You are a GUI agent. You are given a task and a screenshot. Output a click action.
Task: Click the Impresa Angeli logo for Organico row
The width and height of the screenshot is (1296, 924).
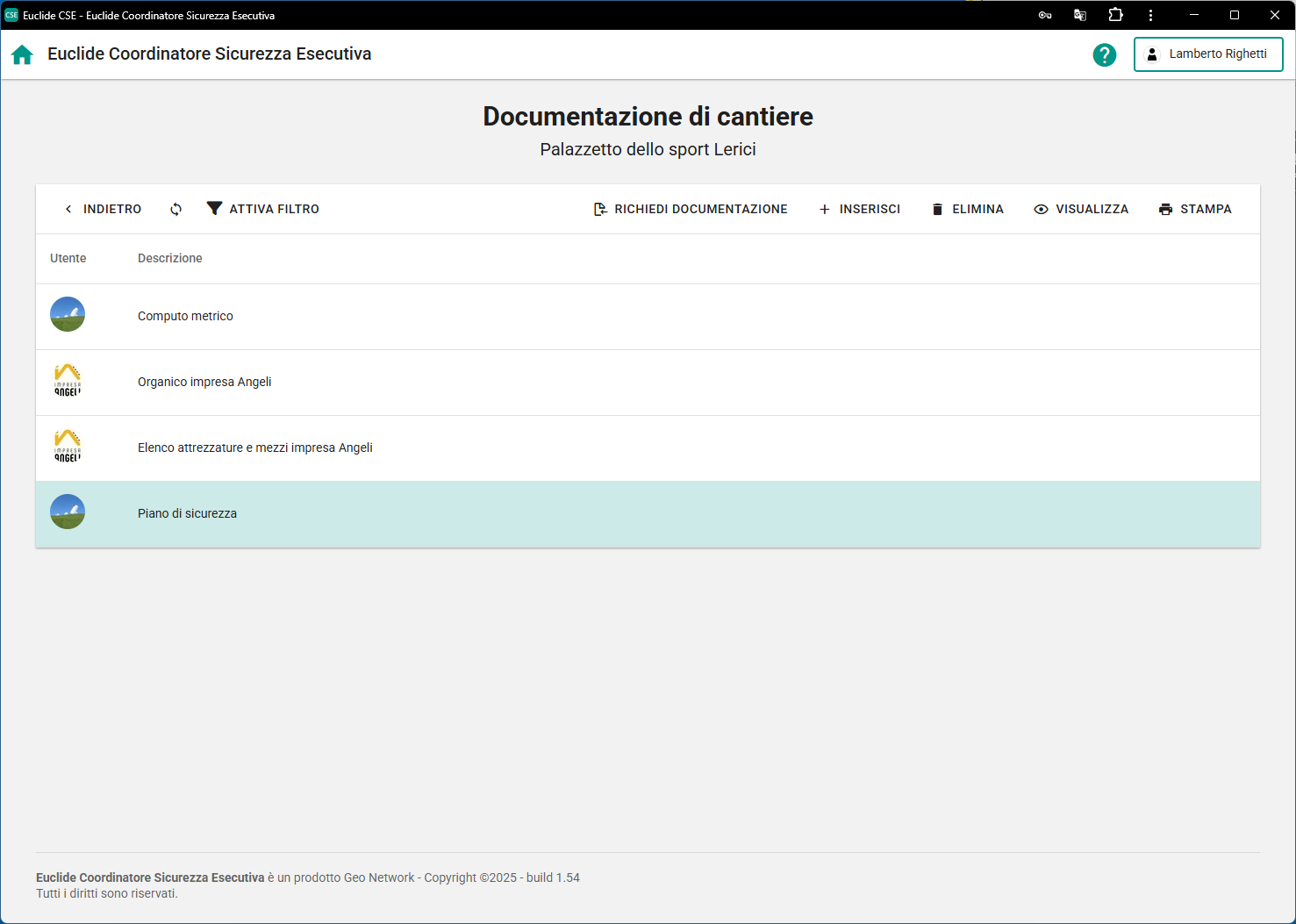click(68, 382)
